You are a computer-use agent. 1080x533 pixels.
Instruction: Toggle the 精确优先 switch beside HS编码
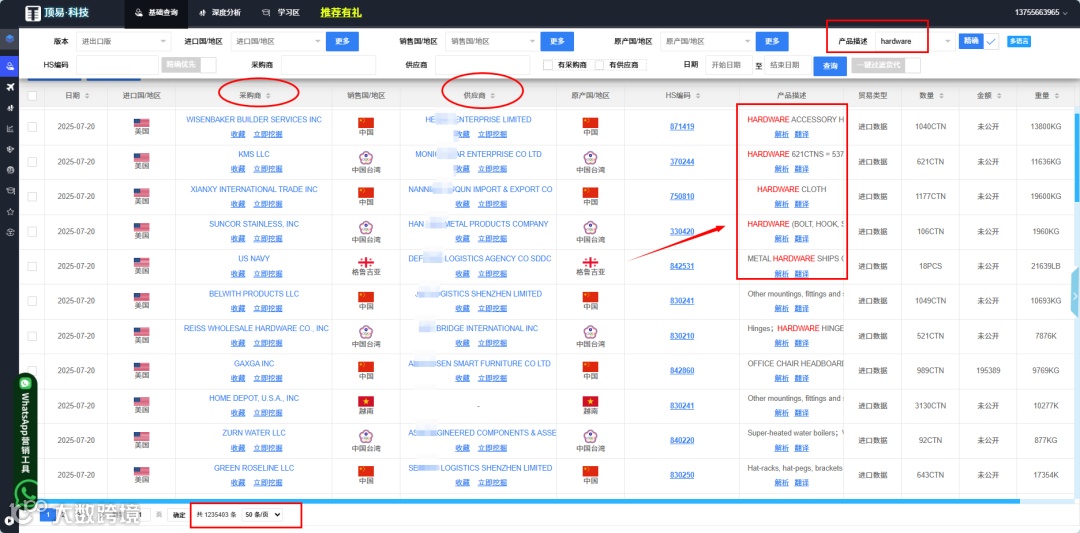189,65
